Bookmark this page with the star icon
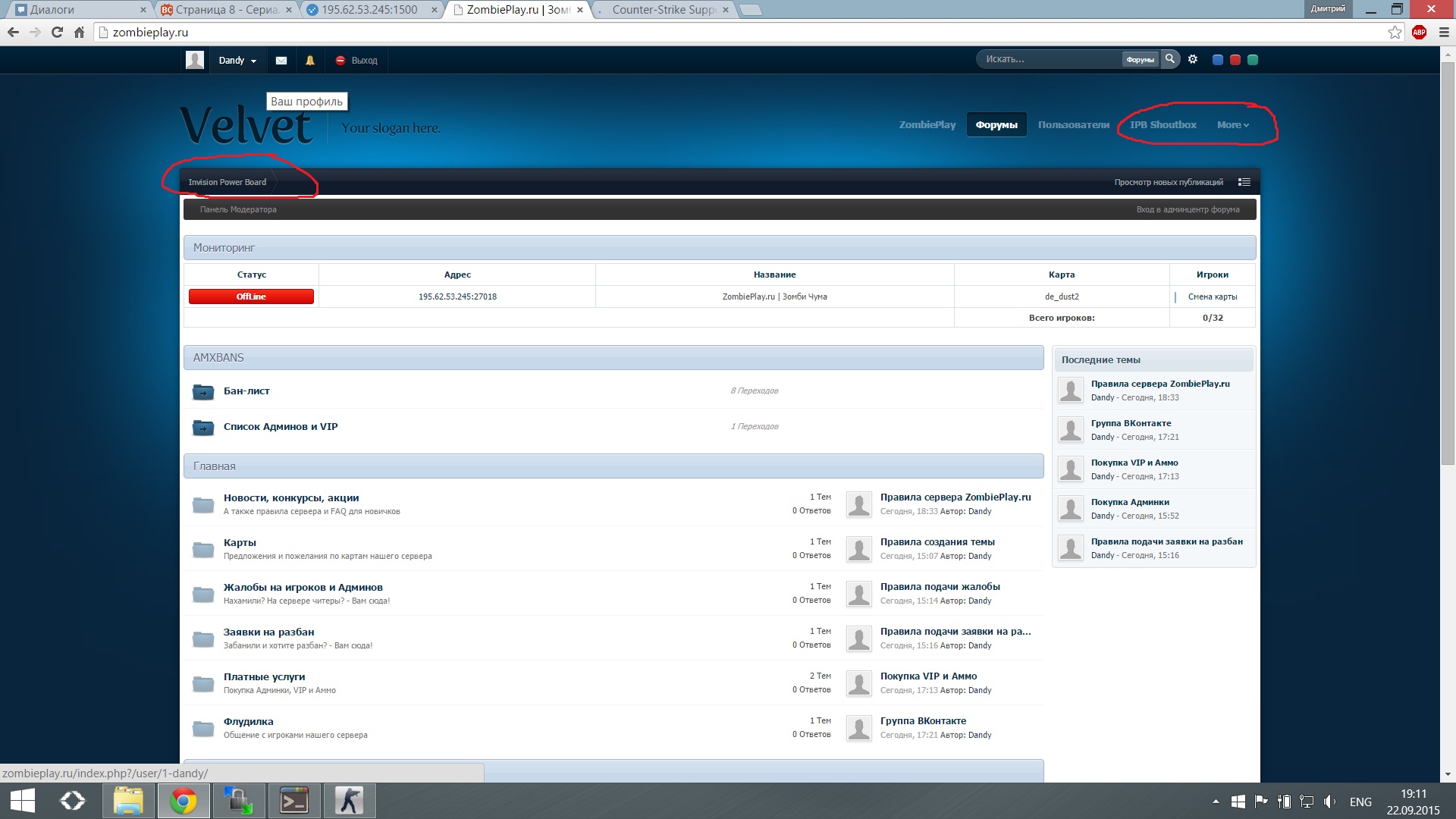 pos(1395,32)
